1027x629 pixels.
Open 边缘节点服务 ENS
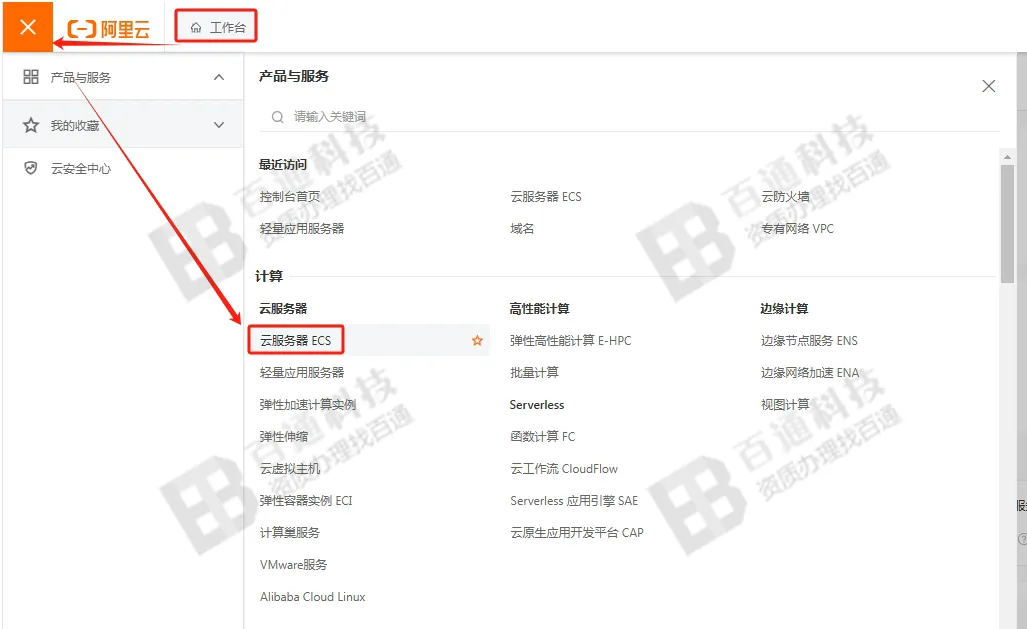(809, 340)
